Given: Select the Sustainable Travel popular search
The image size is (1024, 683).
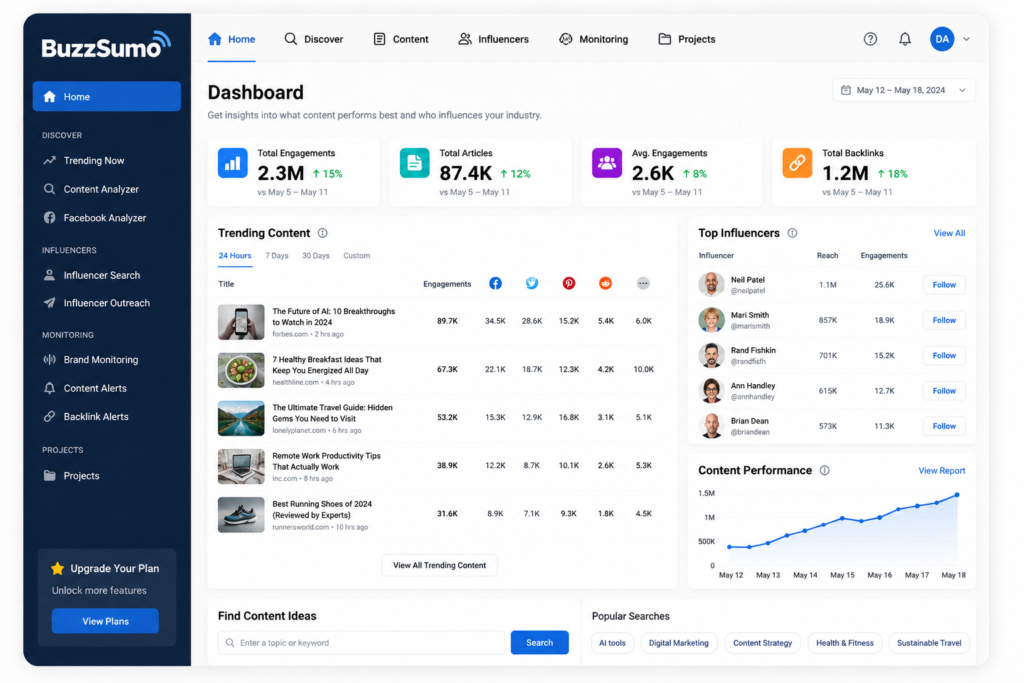Looking at the screenshot, I should [929, 643].
